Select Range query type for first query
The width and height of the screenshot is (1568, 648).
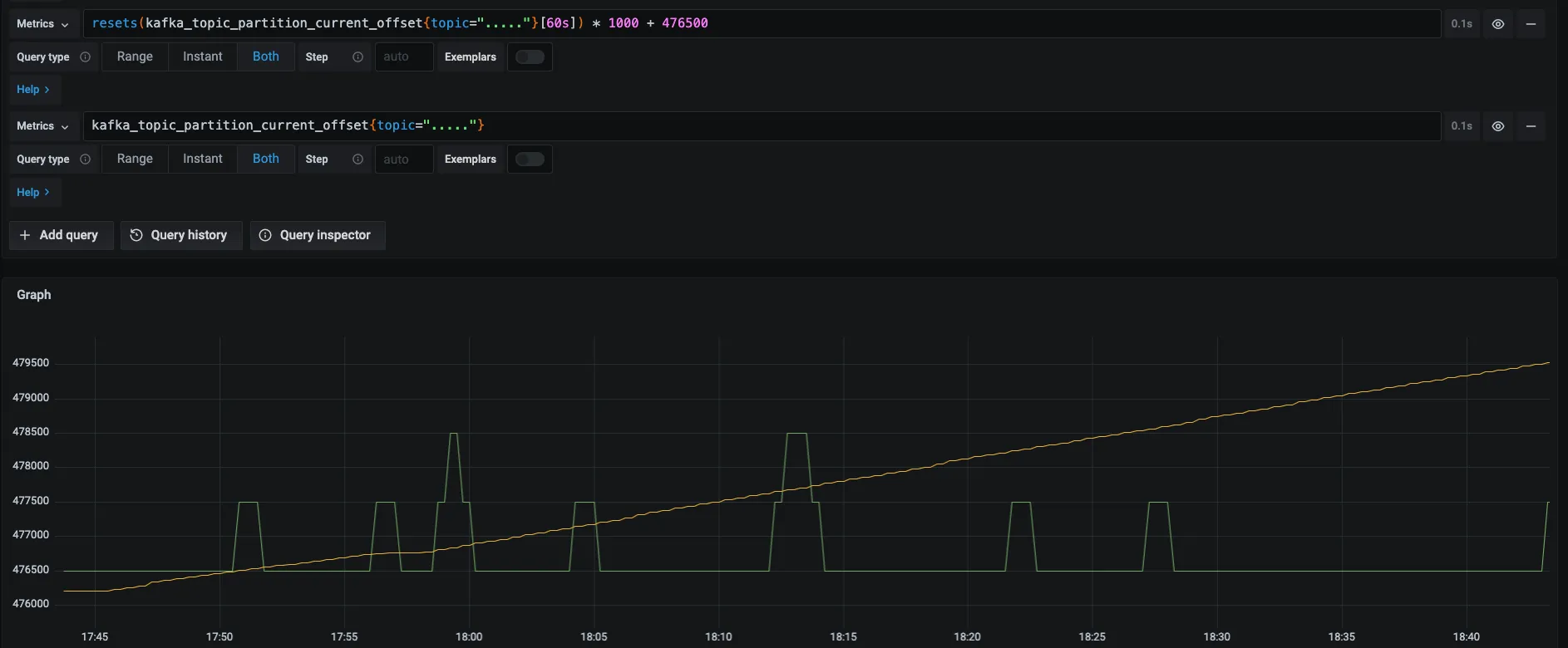pyautogui.click(x=135, y=56)
